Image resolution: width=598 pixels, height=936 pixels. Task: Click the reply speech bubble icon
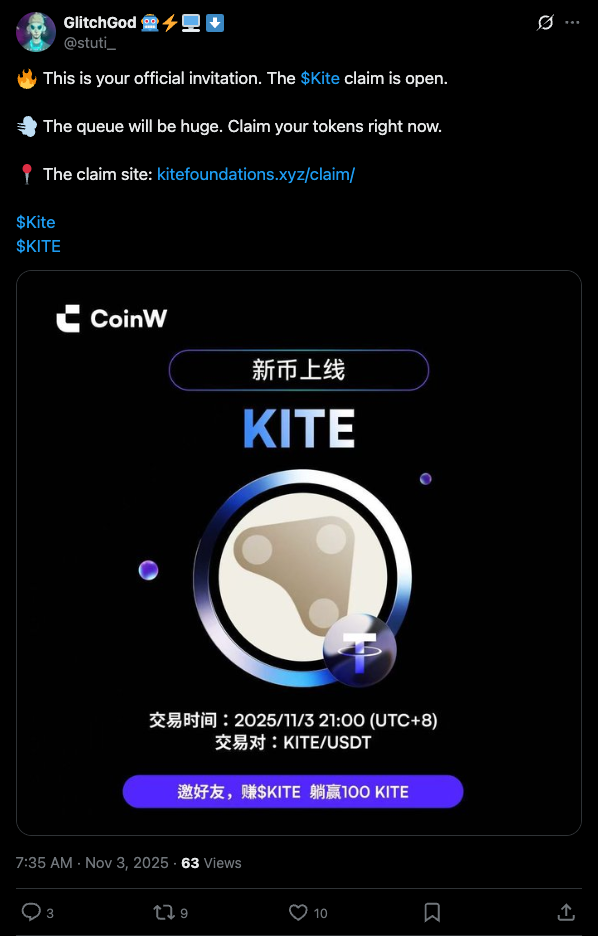[30, 912]
